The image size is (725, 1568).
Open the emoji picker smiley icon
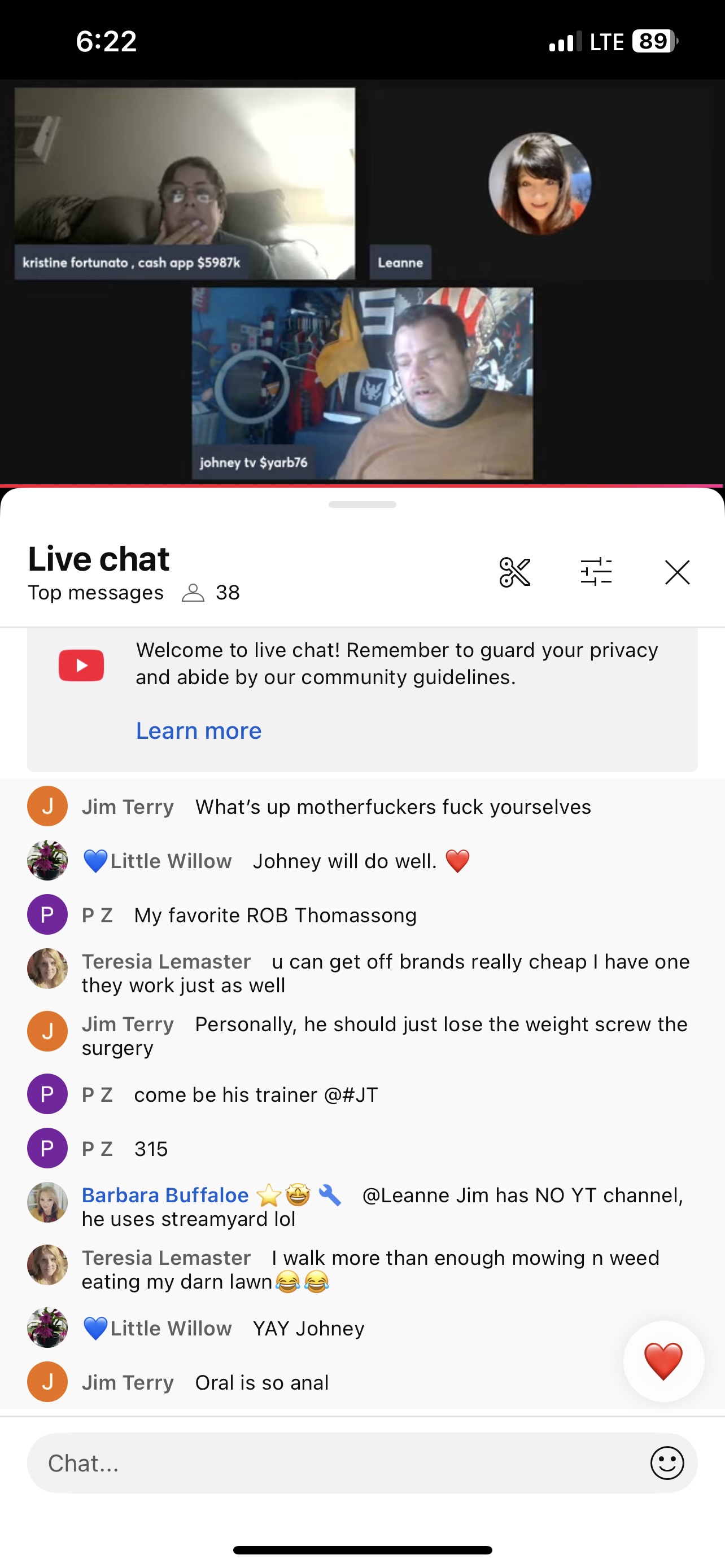pyautogui.click(x=667, y=1462)
